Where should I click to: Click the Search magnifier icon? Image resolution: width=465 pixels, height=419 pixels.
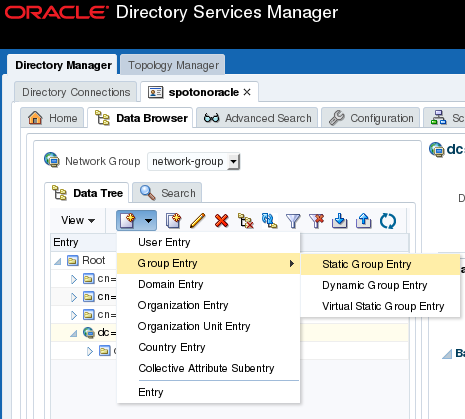coord(148,193)
